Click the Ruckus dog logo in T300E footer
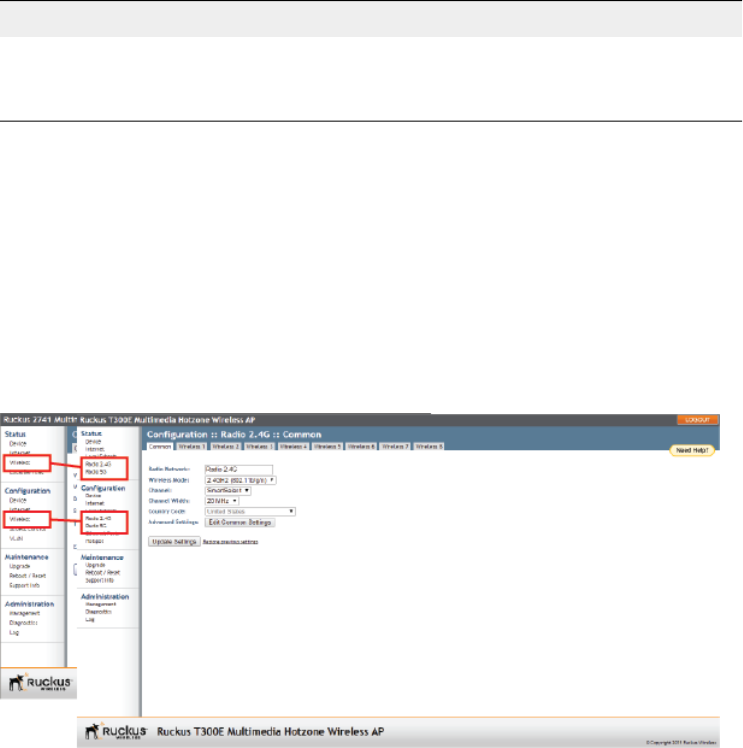Screen dimensions: 743x748 (116, 731)
